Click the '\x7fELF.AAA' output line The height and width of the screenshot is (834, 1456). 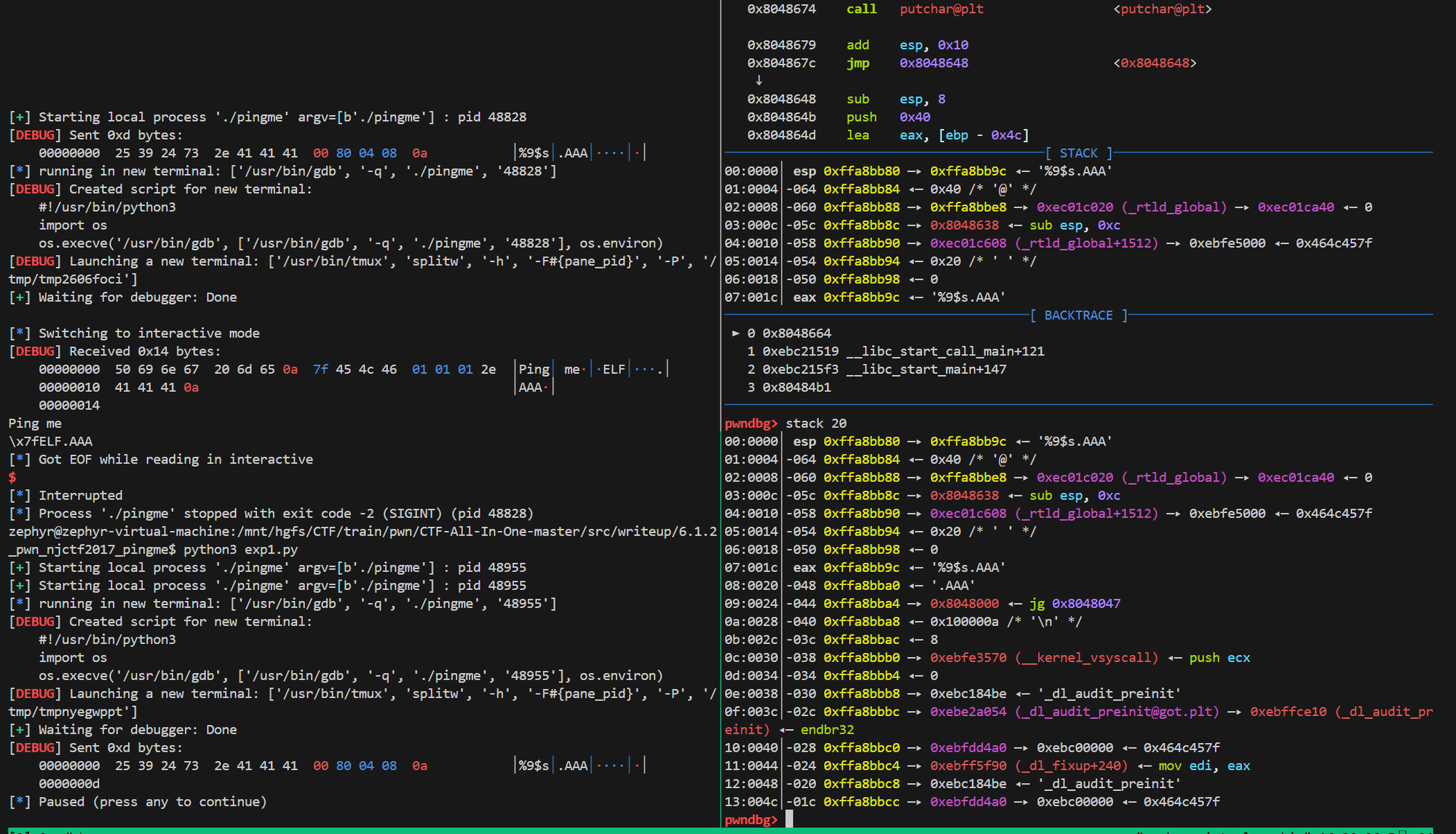[50, 441]
